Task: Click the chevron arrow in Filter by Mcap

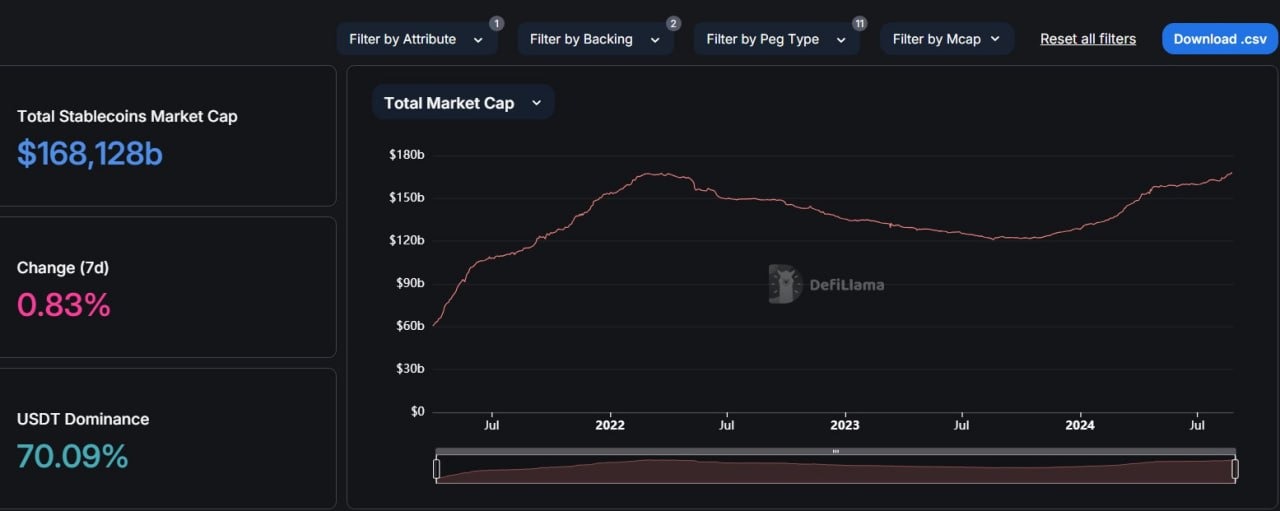Action: [995, 40]
